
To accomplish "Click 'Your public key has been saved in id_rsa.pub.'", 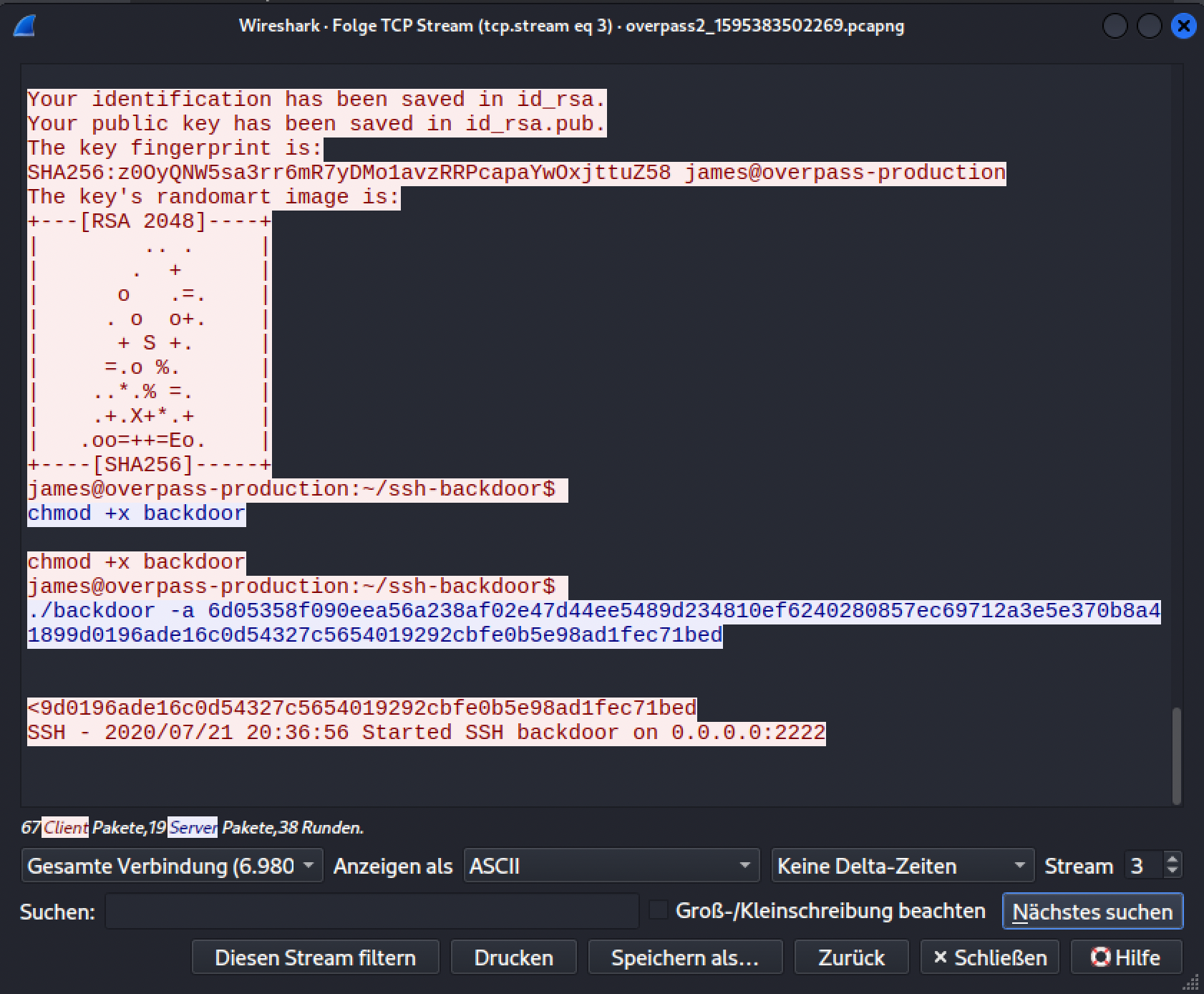I will 316,124.
